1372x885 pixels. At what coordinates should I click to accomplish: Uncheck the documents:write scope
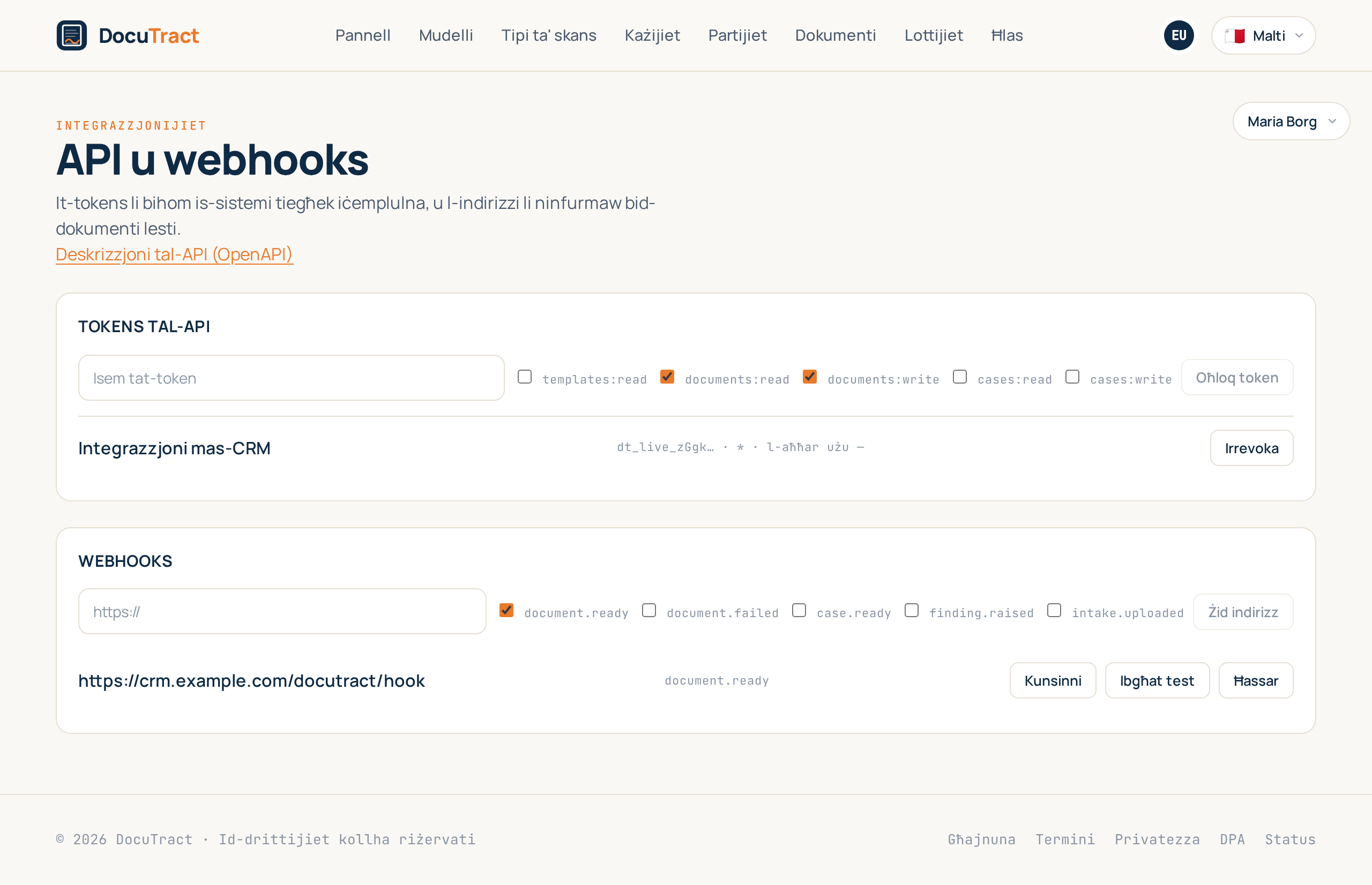click(x=809, y=377)
